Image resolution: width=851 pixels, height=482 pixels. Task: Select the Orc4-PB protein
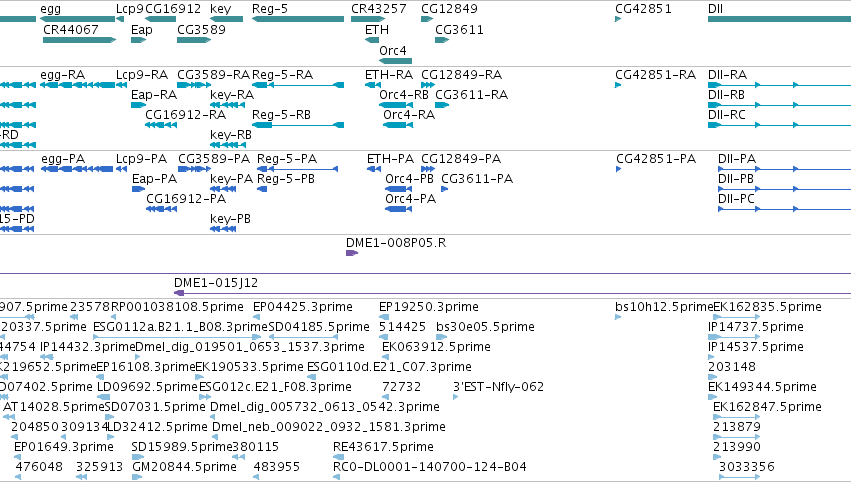click(x=398, y=189)
